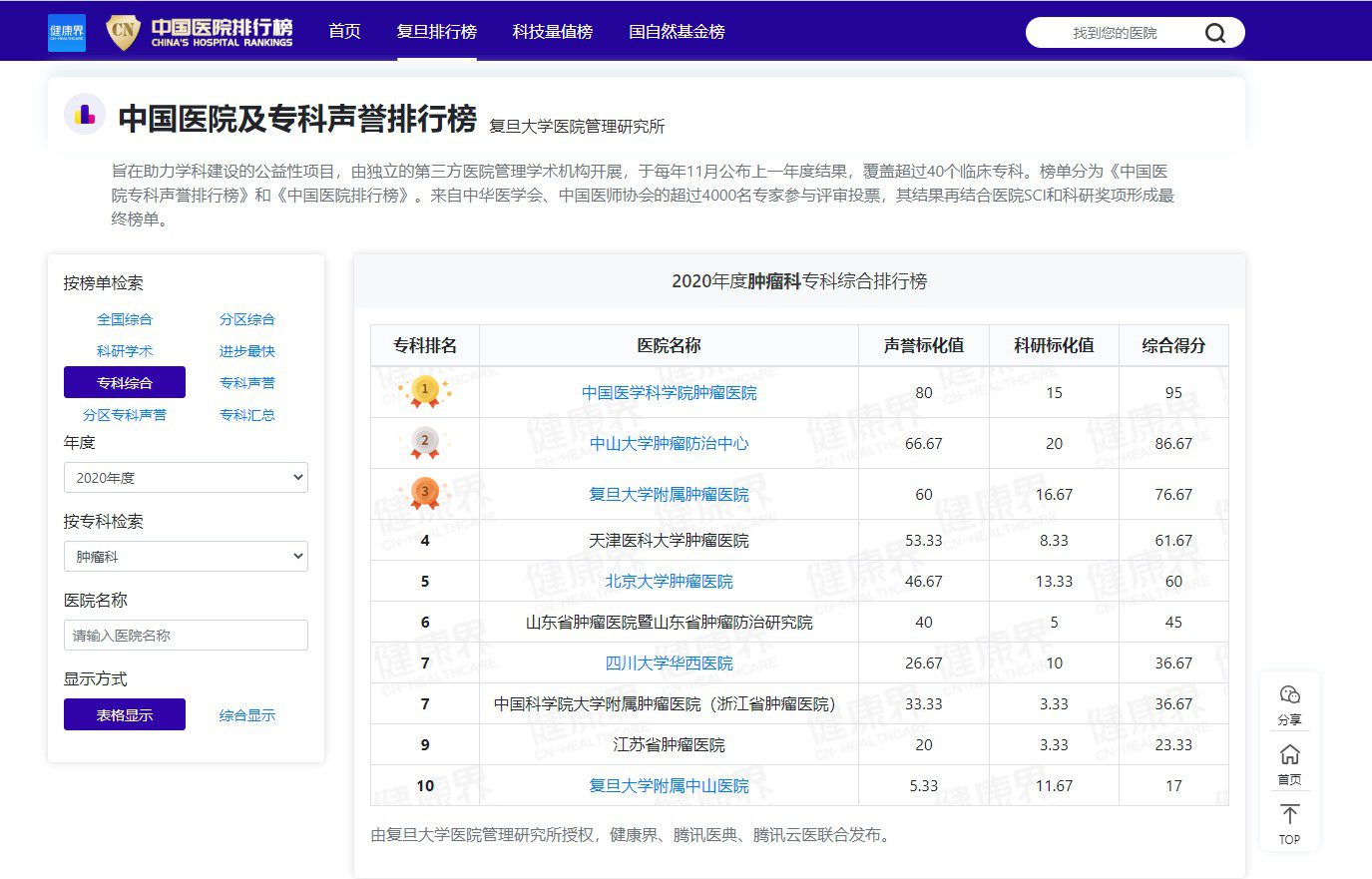Focus the 找到您的医院 search box

pyautogui.click(x=1115, y=33)
